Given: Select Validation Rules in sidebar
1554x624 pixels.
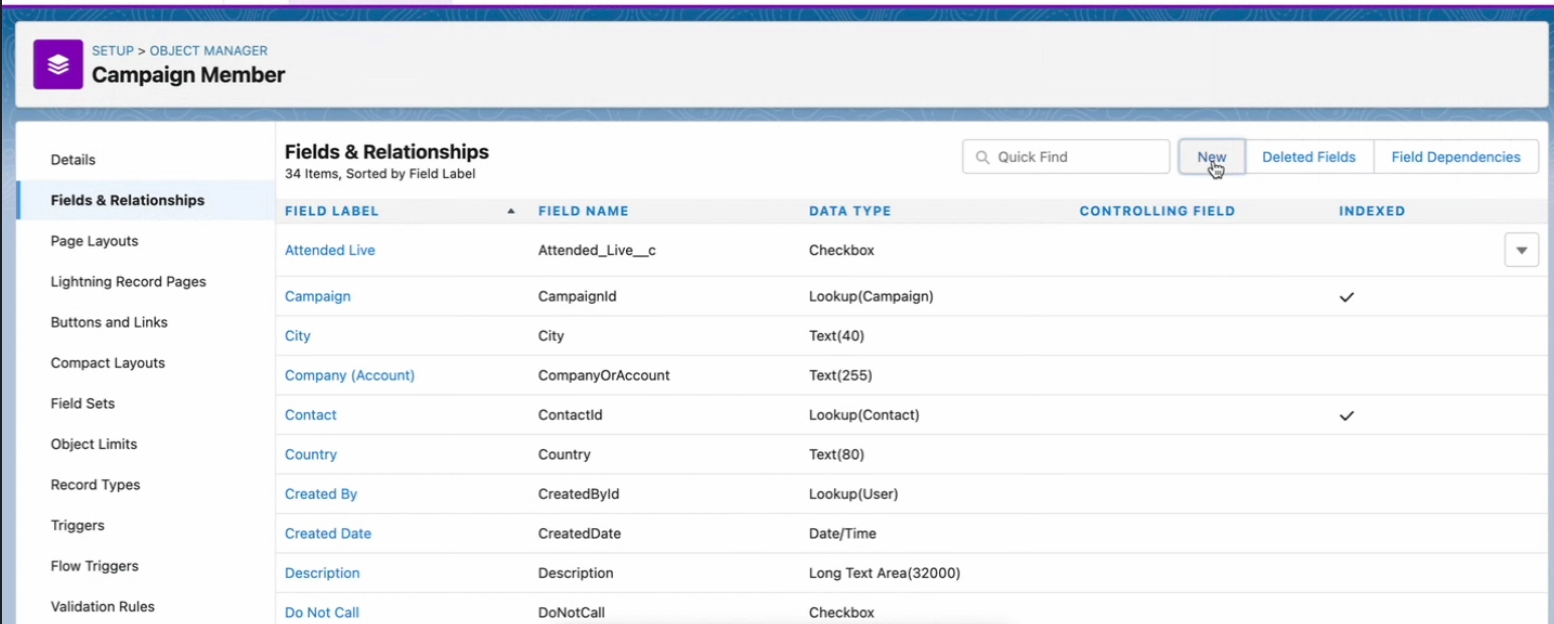Looking at the screenshot, I should click(x=102, y=606).
